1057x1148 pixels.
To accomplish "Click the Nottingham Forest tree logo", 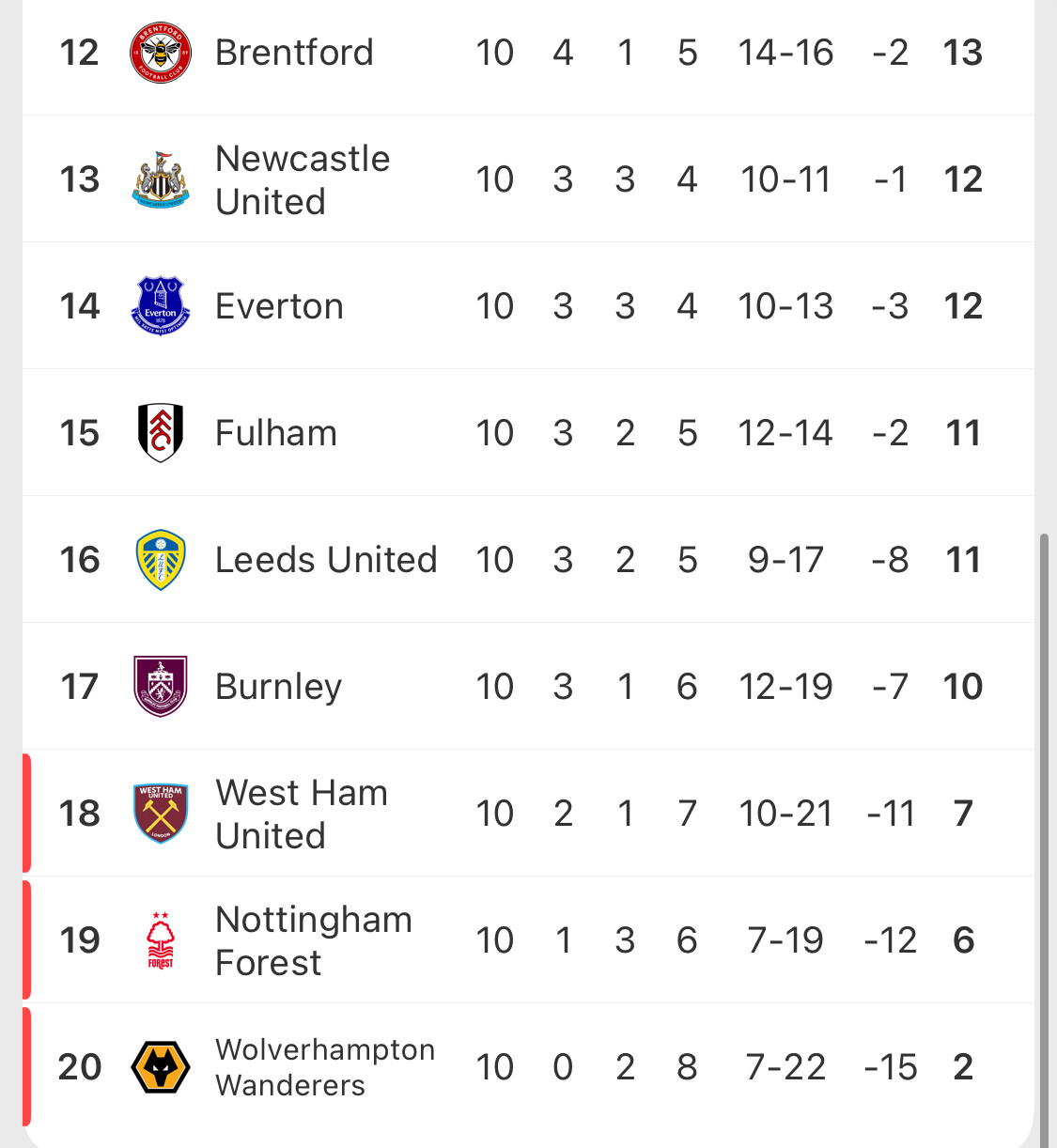I will pos(161,940).
